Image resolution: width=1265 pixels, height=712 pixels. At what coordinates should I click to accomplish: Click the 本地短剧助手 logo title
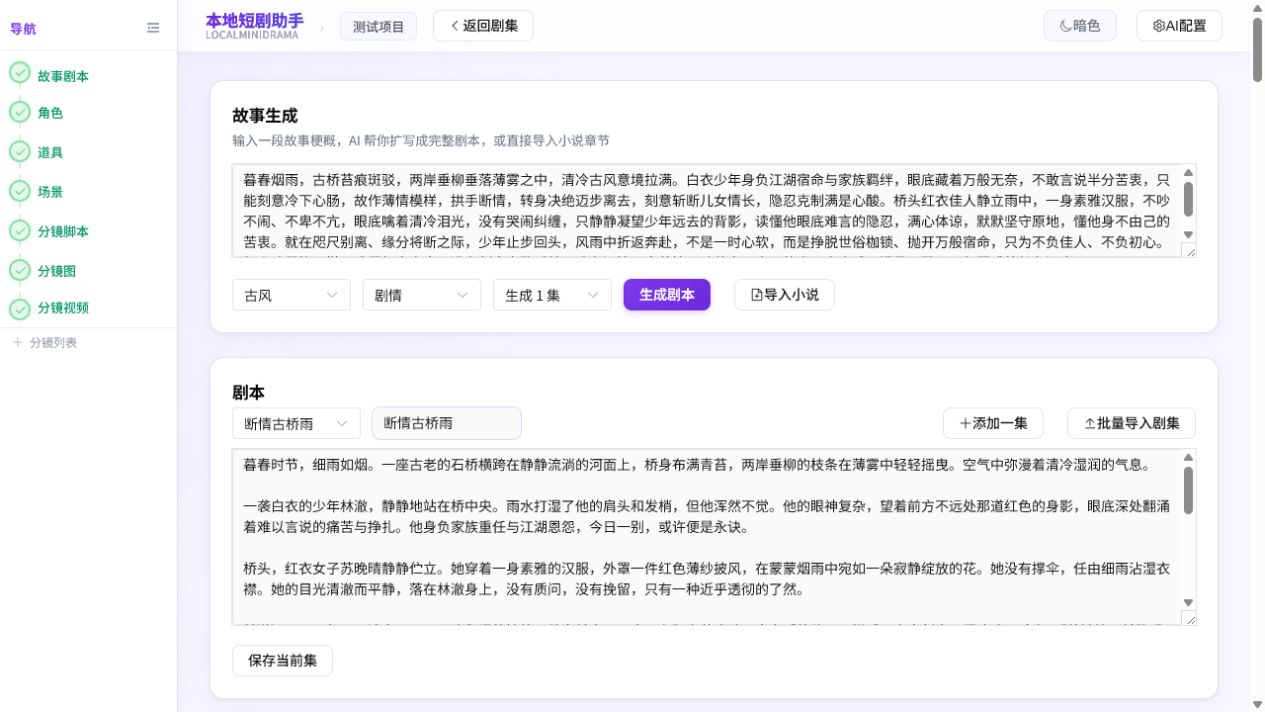254,20
